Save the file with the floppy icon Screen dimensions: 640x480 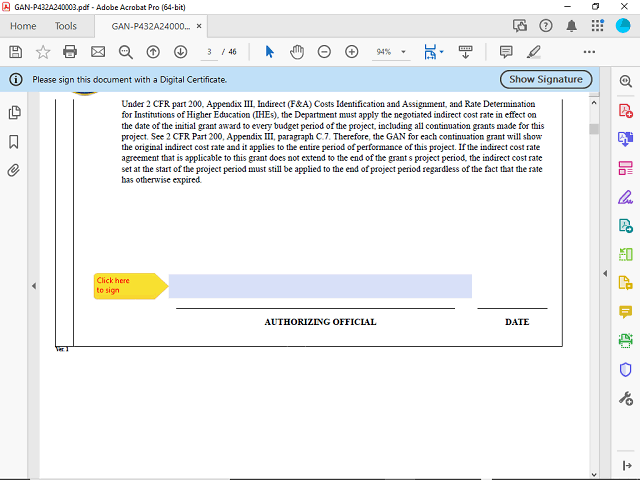16,52
